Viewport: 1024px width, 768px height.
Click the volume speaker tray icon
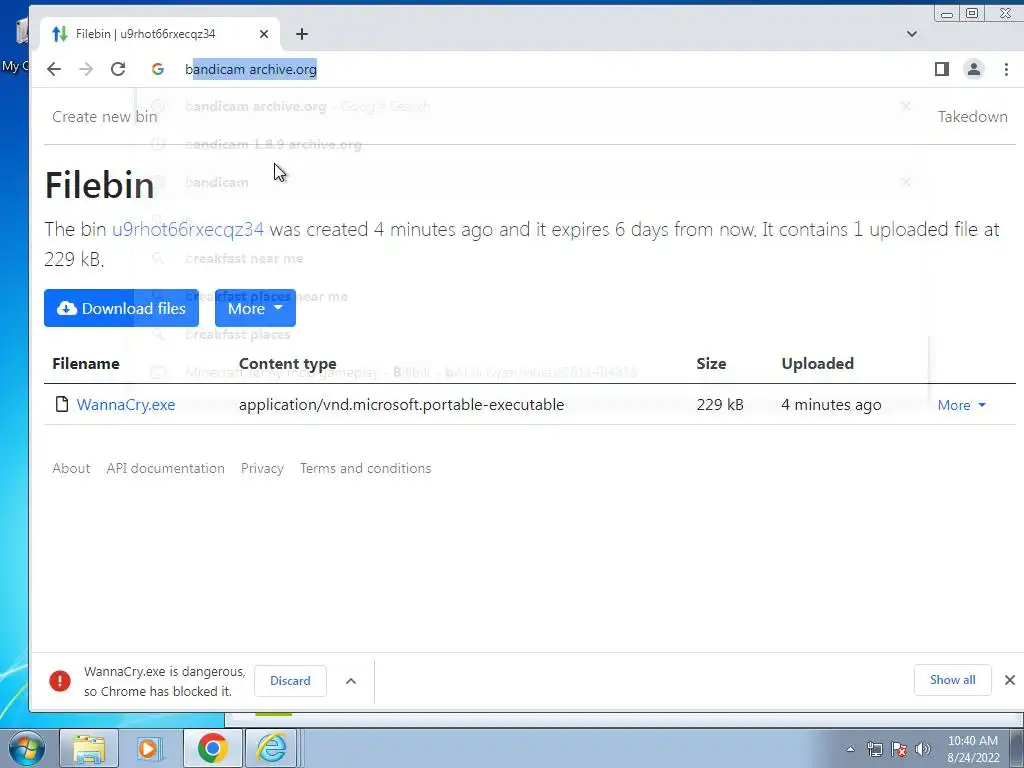tap(922, 749)
